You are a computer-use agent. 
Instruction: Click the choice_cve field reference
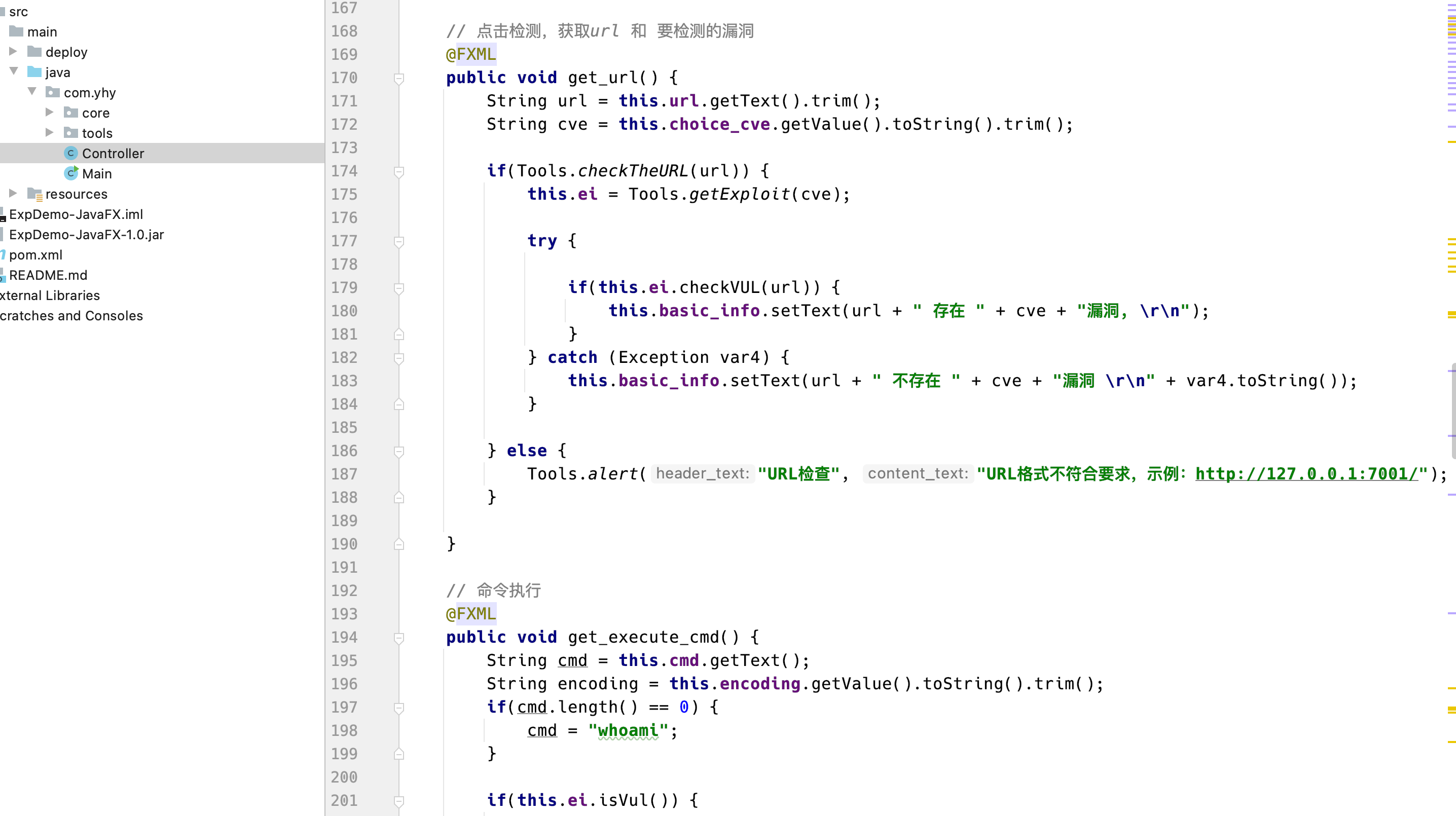coord(719,124)
